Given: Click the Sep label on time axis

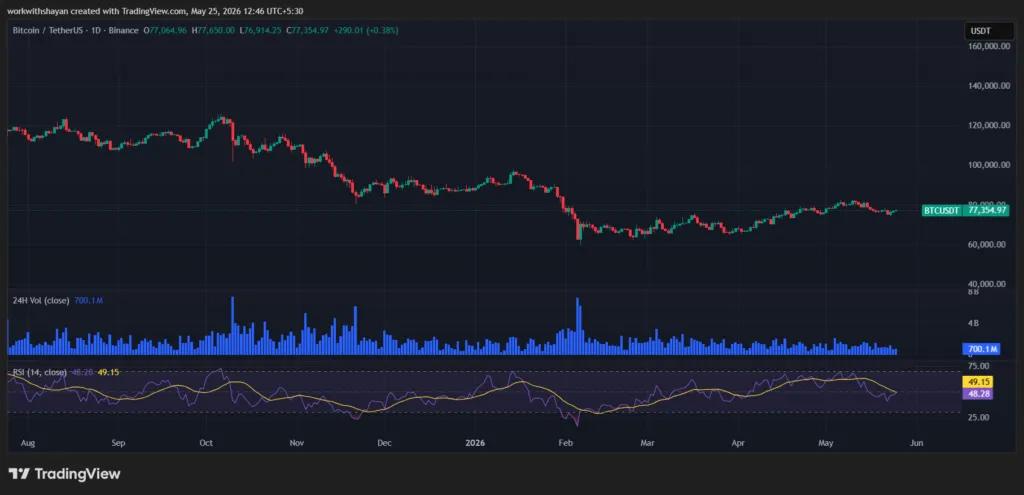Looking at the screenshot, I should (118, 443).
